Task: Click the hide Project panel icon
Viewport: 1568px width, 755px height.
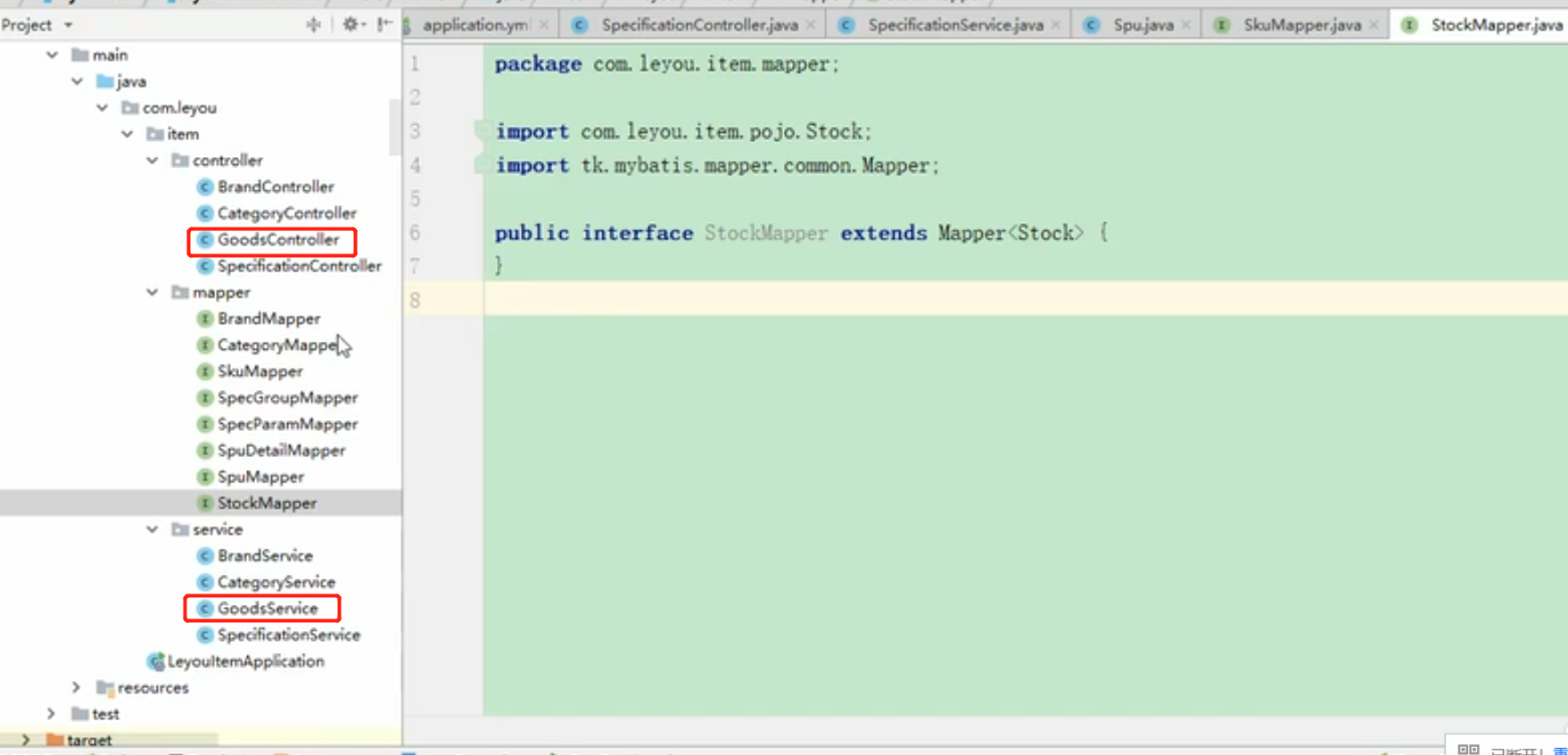Action: click(384, 25)
